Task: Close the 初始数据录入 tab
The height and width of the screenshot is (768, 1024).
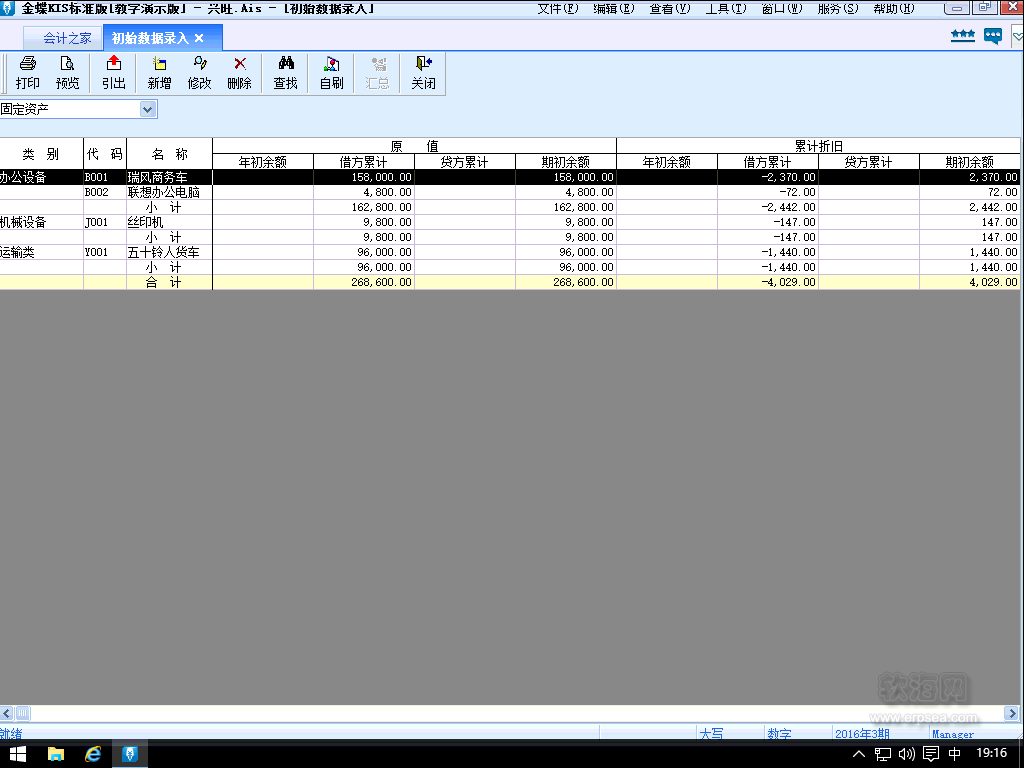Action: point(199,39)
